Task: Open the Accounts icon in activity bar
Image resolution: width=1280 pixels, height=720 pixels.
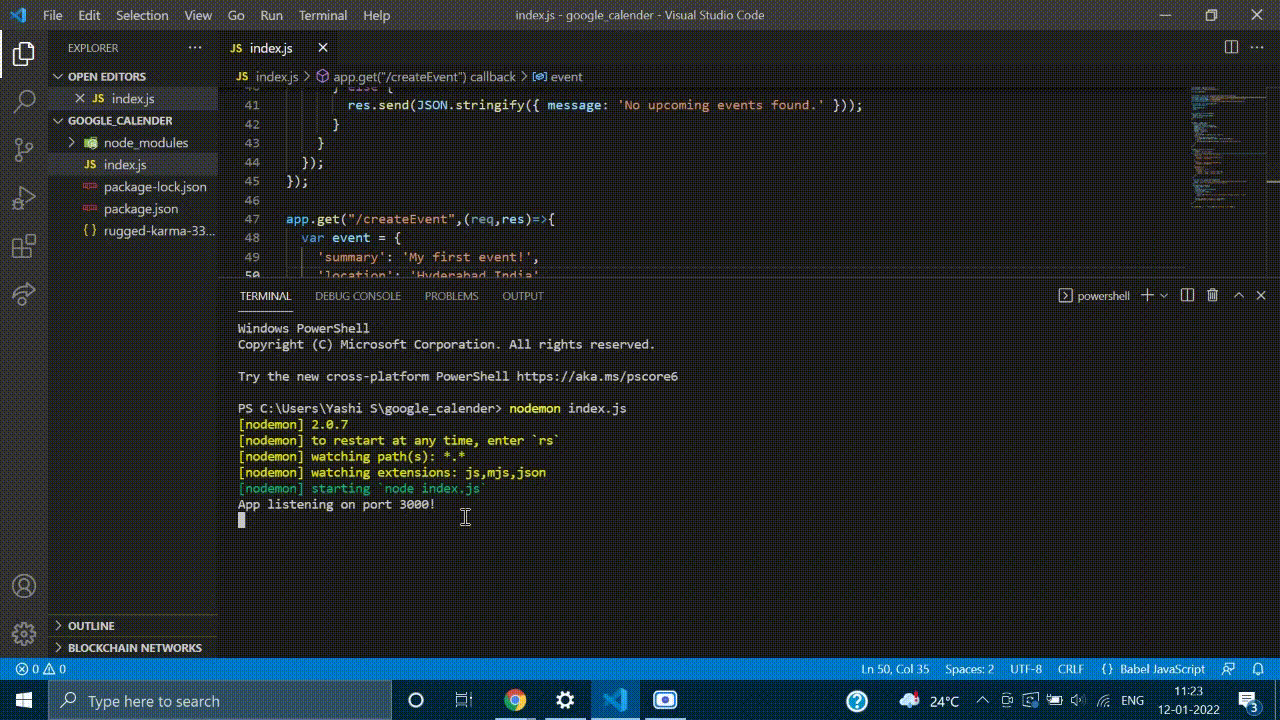Action: pos(24,586)
